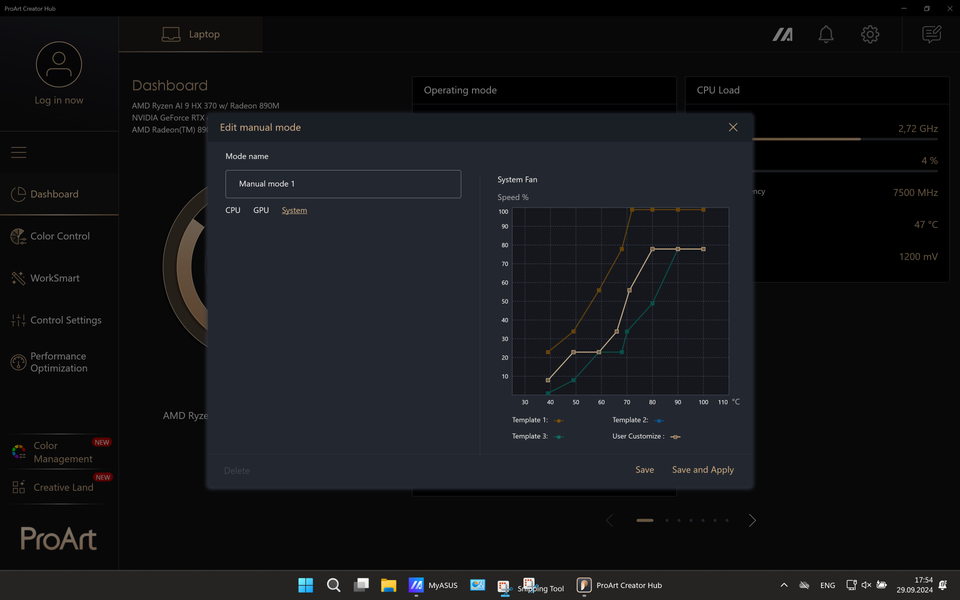The image size is (960, 600).
Task: Close the Edit manual mode dialog
Action: click(x=733, y=127)
